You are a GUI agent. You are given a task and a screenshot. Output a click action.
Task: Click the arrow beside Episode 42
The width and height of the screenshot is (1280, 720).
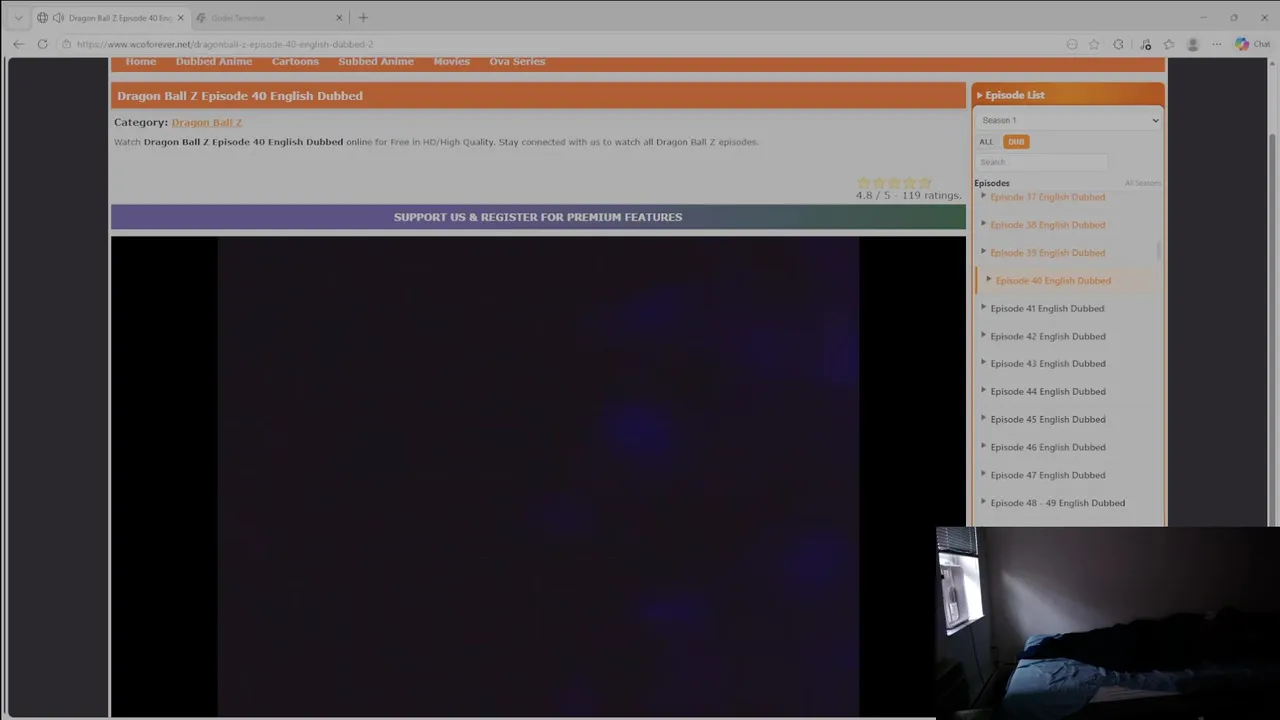point(983,335)
